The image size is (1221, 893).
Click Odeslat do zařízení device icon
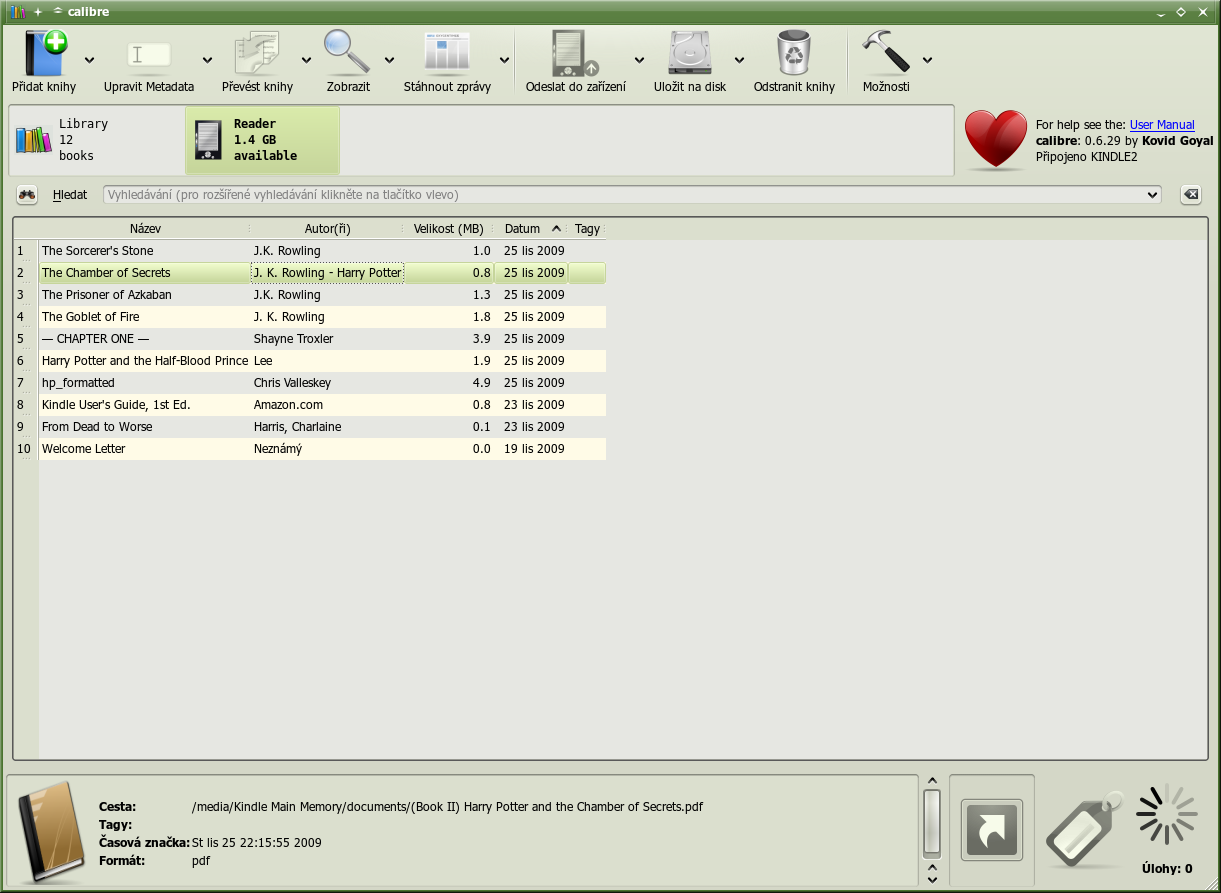pyautogui.click(x=575, y=53)
